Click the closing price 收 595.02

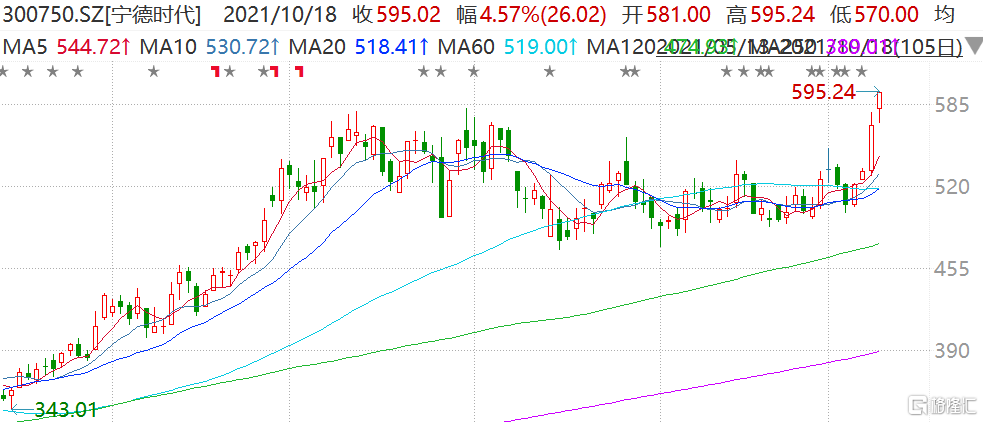[396, 14]
